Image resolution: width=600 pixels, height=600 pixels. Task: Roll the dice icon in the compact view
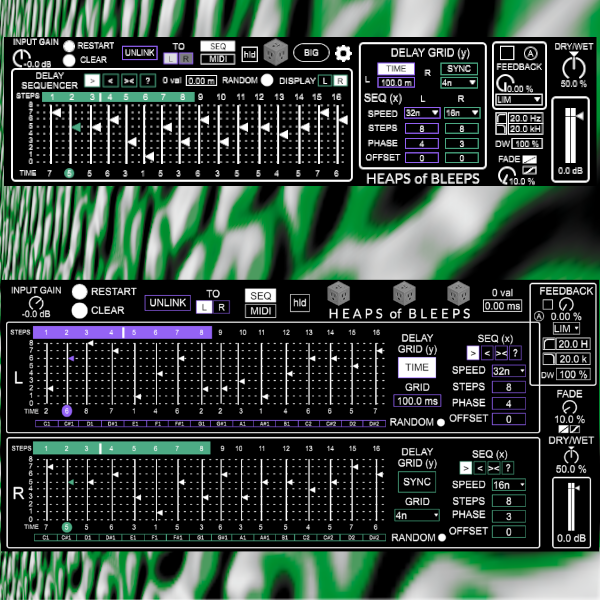click(276, 52)
